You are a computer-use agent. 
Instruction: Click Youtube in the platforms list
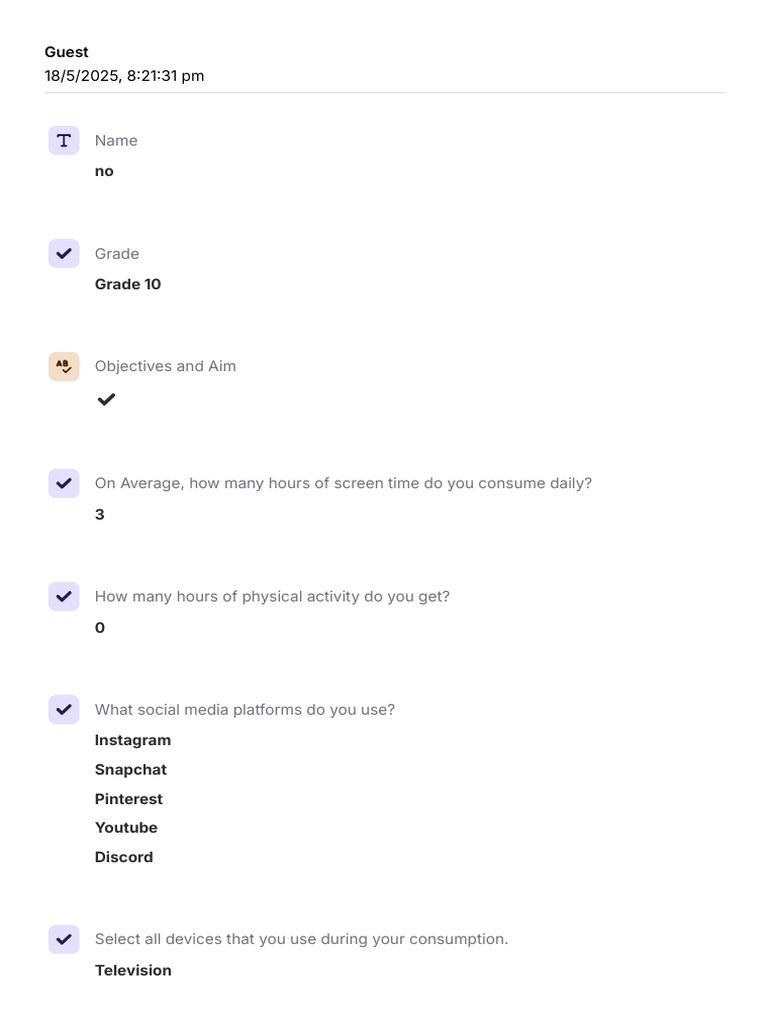point(126,828)
